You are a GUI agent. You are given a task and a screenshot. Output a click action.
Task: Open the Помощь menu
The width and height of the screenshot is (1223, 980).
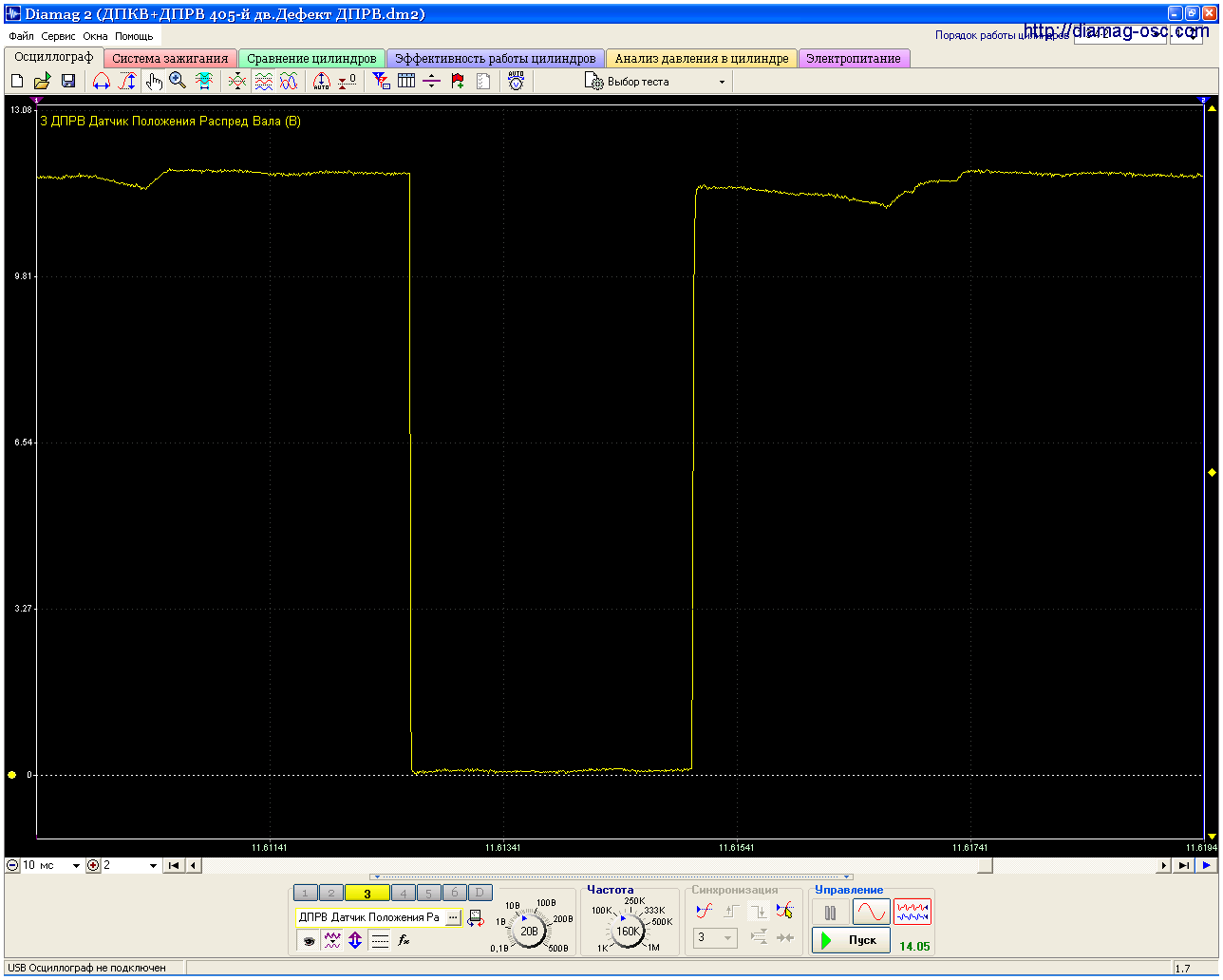134,36
